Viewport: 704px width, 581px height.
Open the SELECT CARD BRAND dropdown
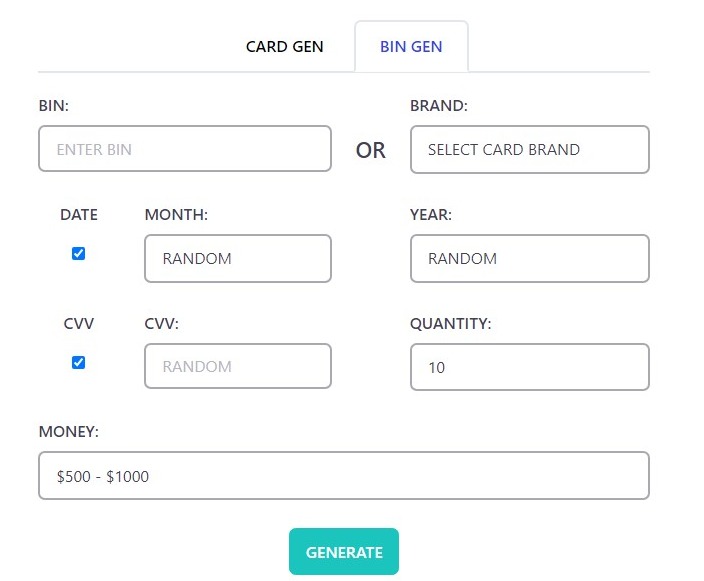tap(529, 149)
